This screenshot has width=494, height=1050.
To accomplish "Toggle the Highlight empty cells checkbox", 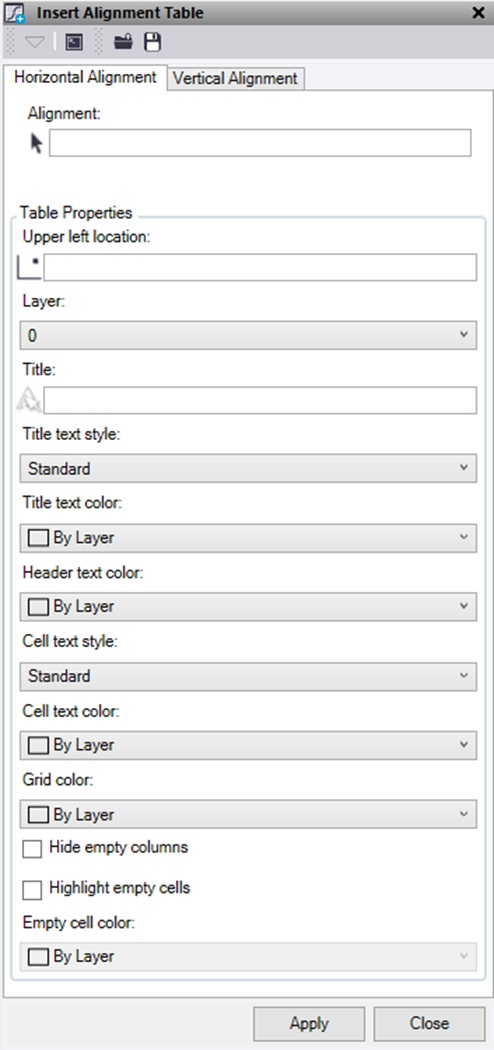I will pos(32,890).
